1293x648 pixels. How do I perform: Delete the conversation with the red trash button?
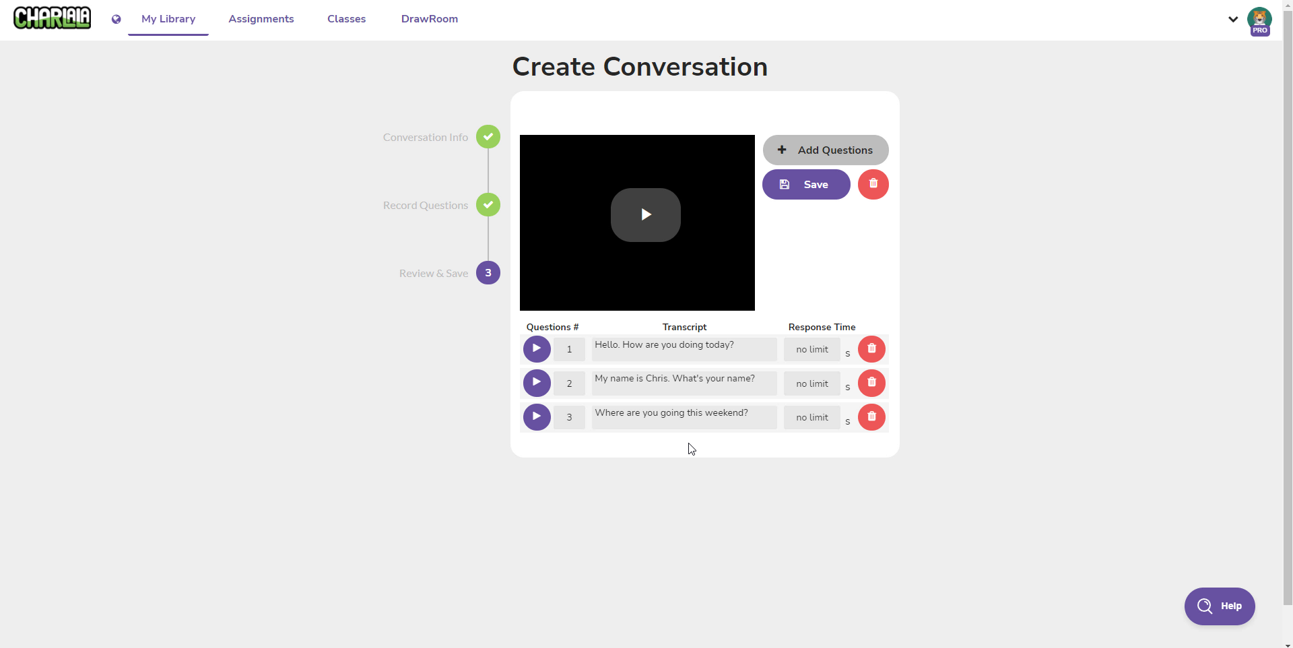(873, 184)
